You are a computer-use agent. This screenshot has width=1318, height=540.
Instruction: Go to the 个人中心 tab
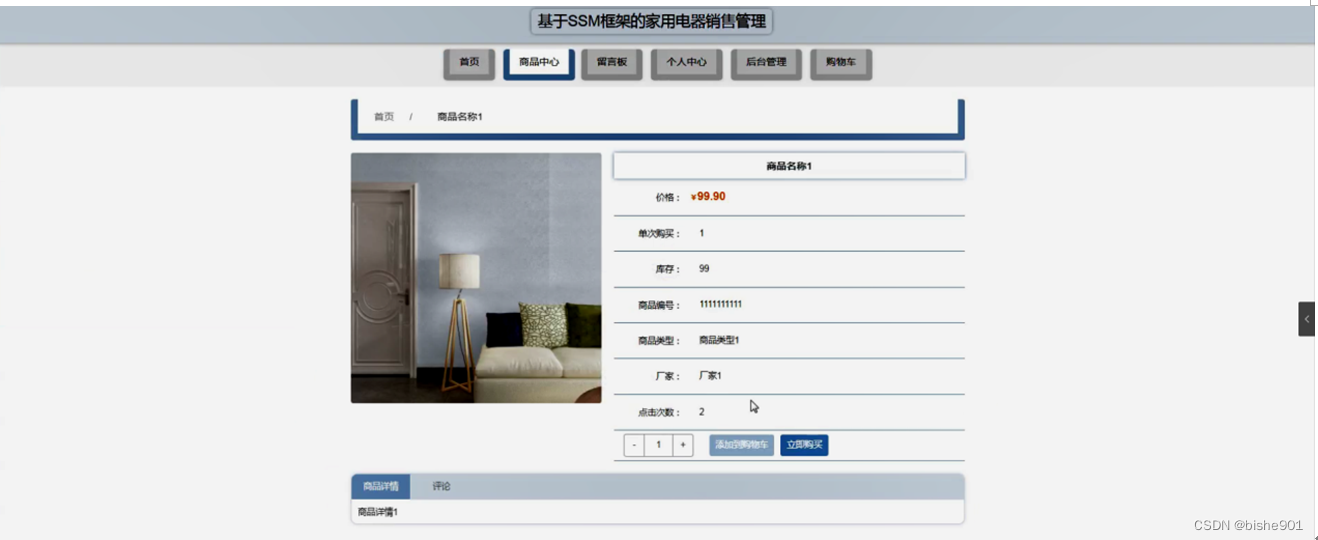coord(686,63)
